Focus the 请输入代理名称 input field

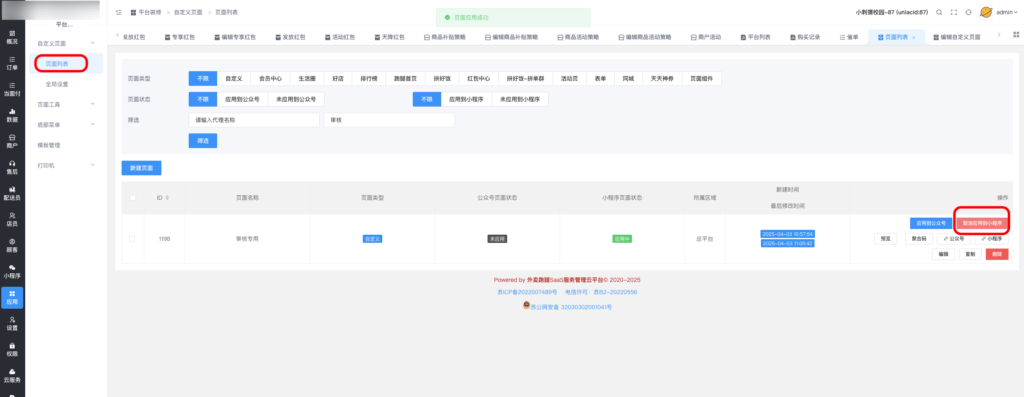tap(254, 120)
